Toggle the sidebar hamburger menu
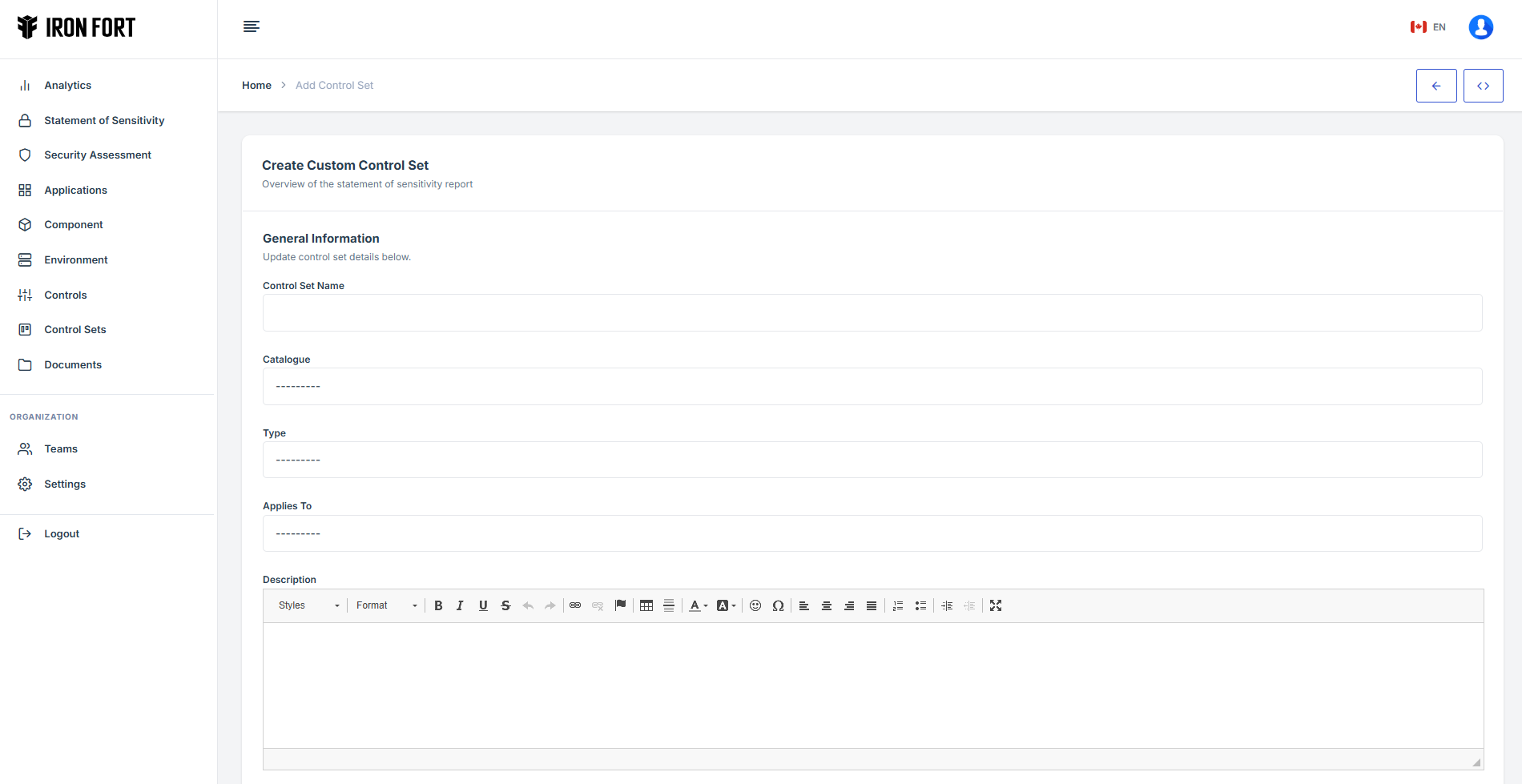Screen dimensions: 1522x784 [x=252, y=27]
